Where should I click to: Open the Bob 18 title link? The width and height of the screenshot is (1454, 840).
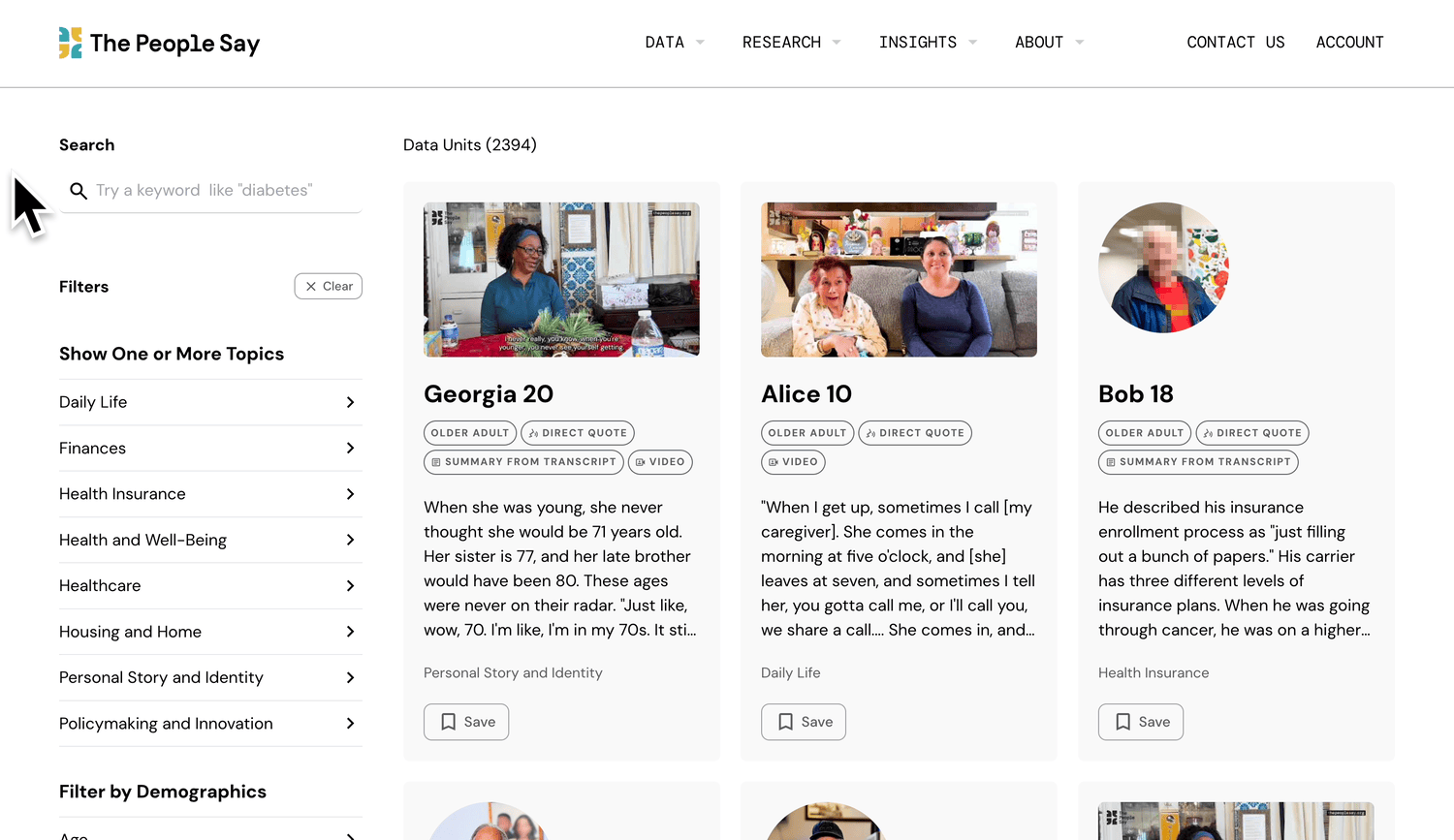[1136, 394]
